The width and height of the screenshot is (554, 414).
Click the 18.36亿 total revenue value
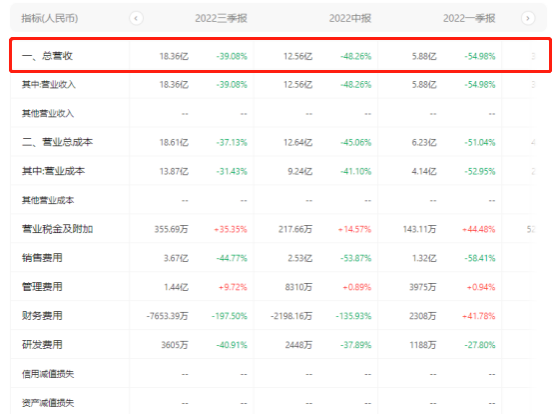pyautogui.click(x=174, y=56)
